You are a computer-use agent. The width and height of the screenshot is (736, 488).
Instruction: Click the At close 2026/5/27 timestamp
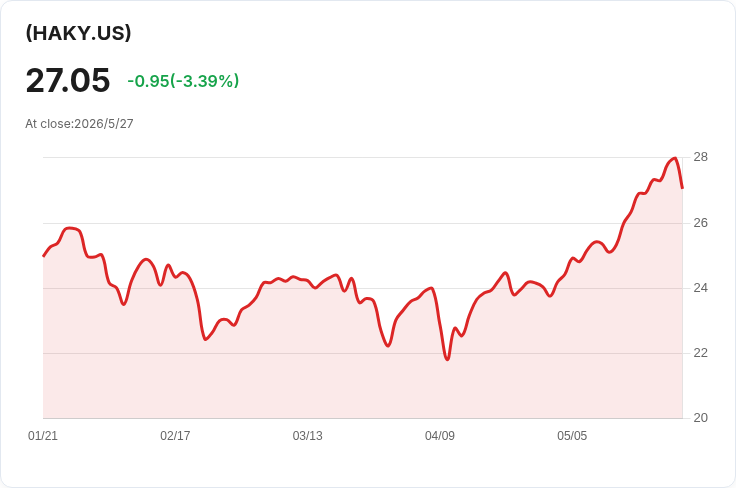[79, 123]
